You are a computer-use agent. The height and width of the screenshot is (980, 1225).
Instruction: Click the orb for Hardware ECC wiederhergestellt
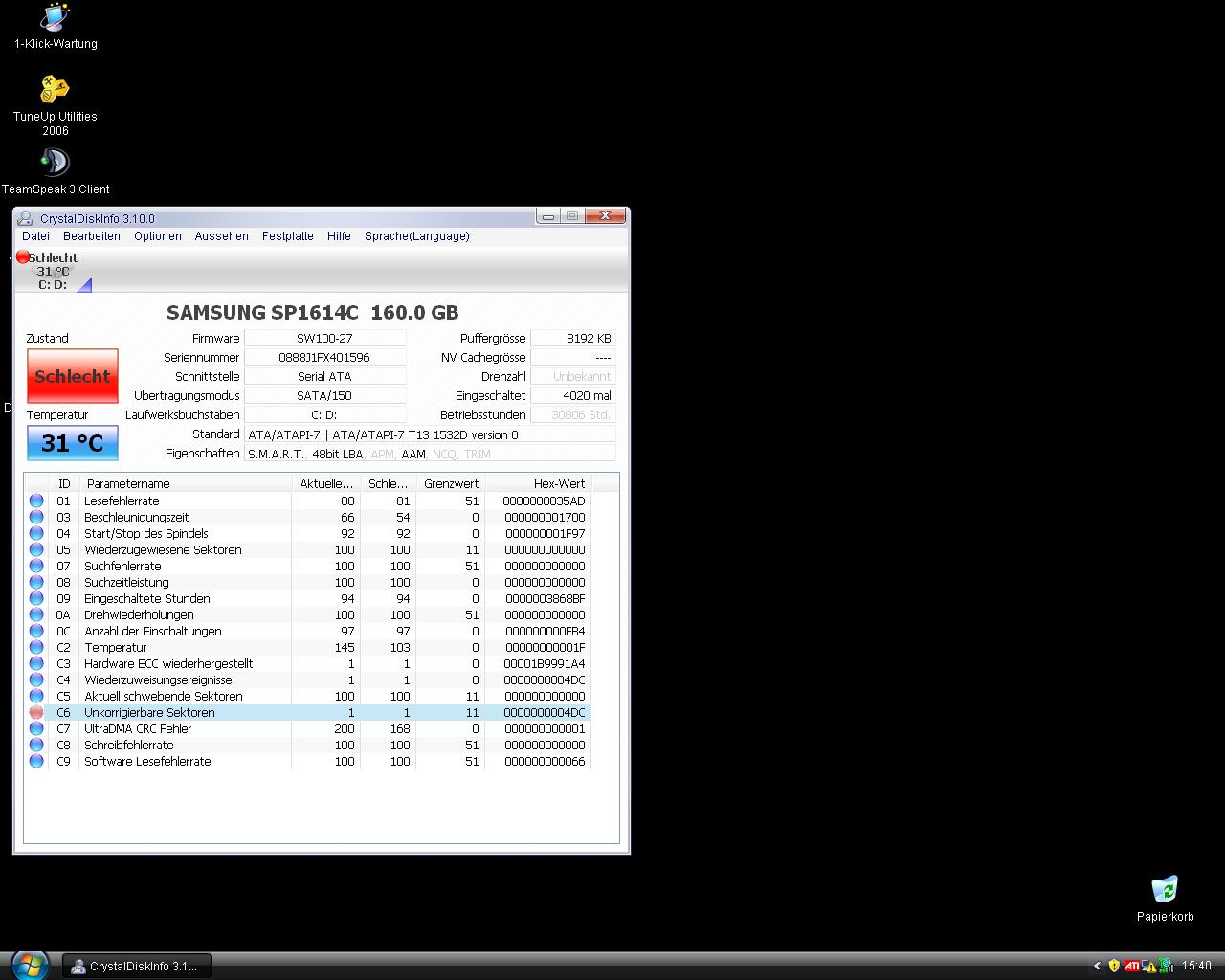coord(36,663)
